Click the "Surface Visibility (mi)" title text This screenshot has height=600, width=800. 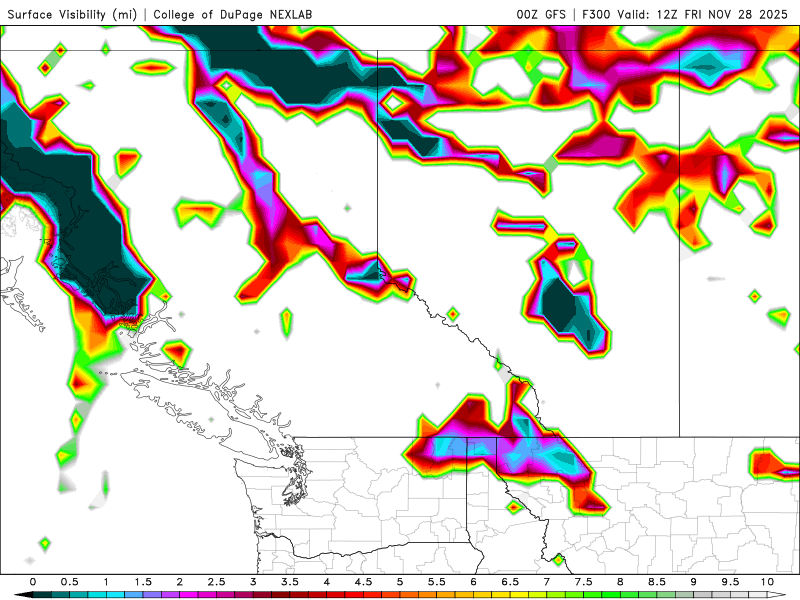coord(72,15)
